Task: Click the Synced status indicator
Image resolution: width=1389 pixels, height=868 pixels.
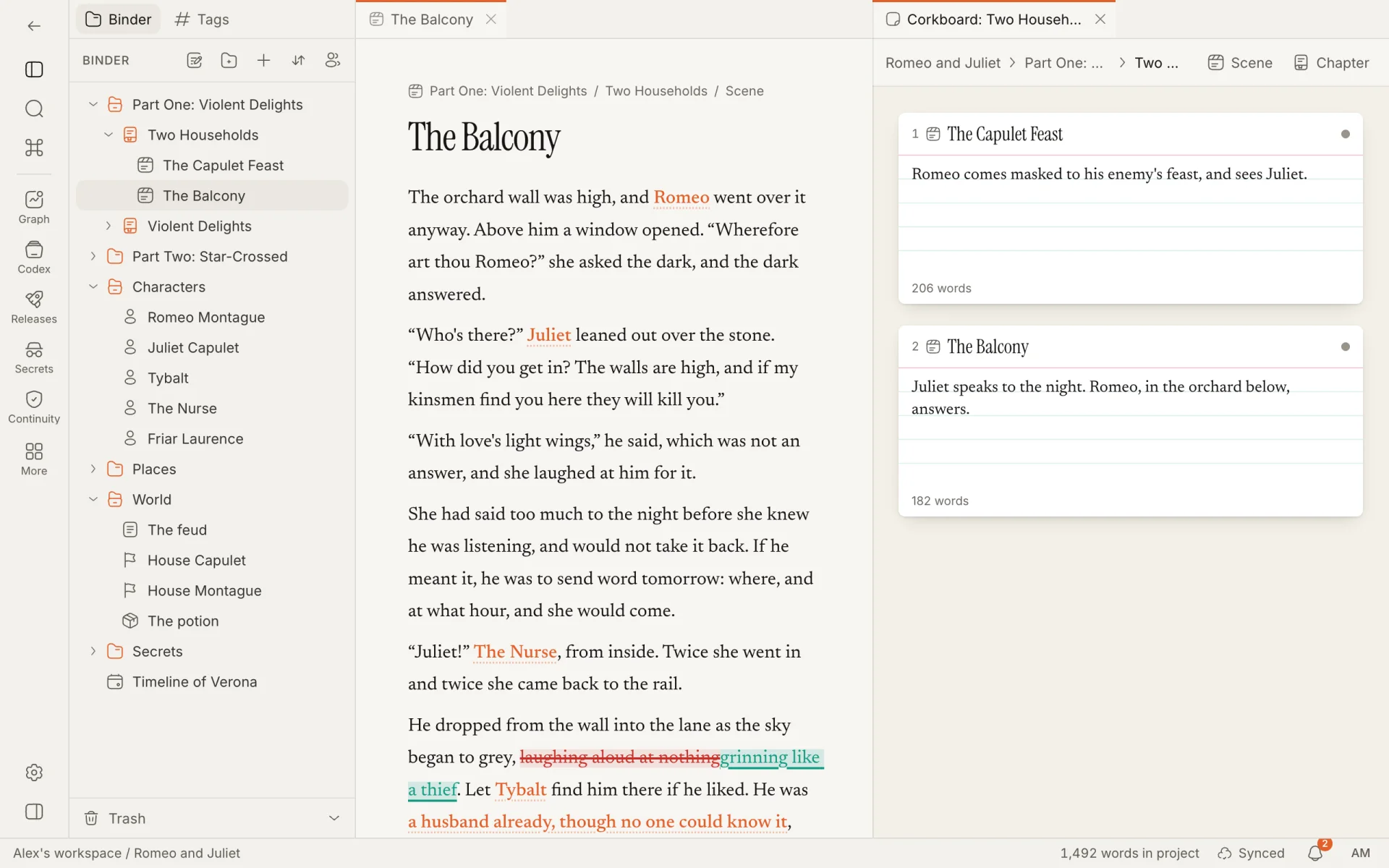Action: [1251, 854]
